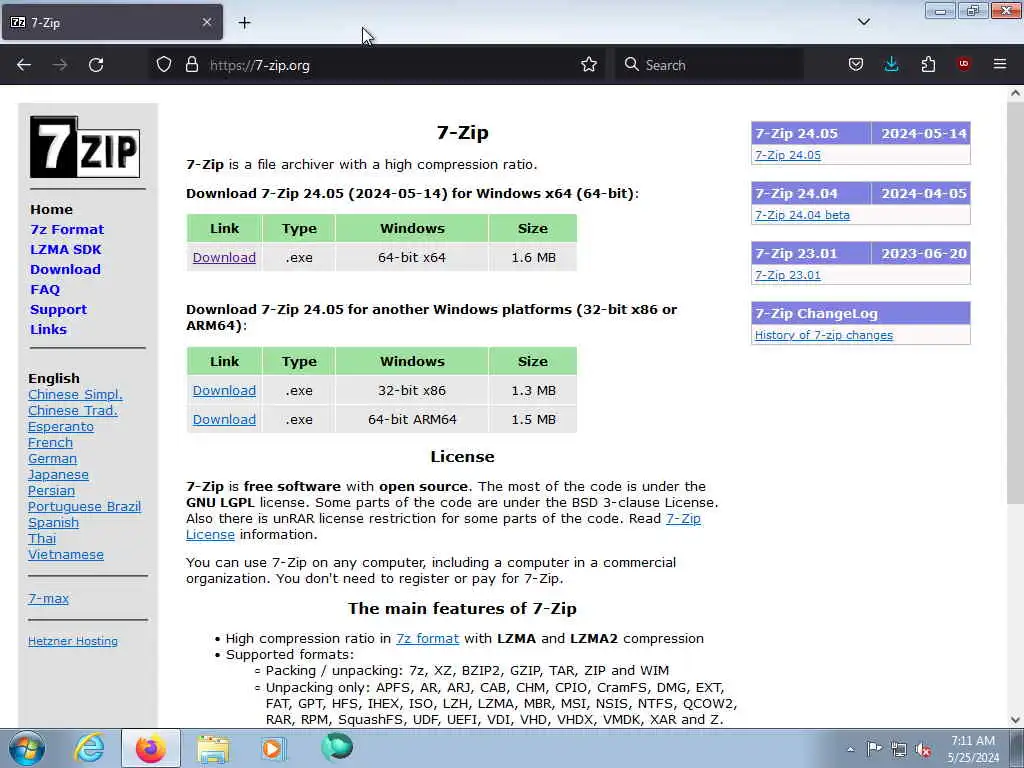Open the Home sidebar item

click(x=51, y=210)
